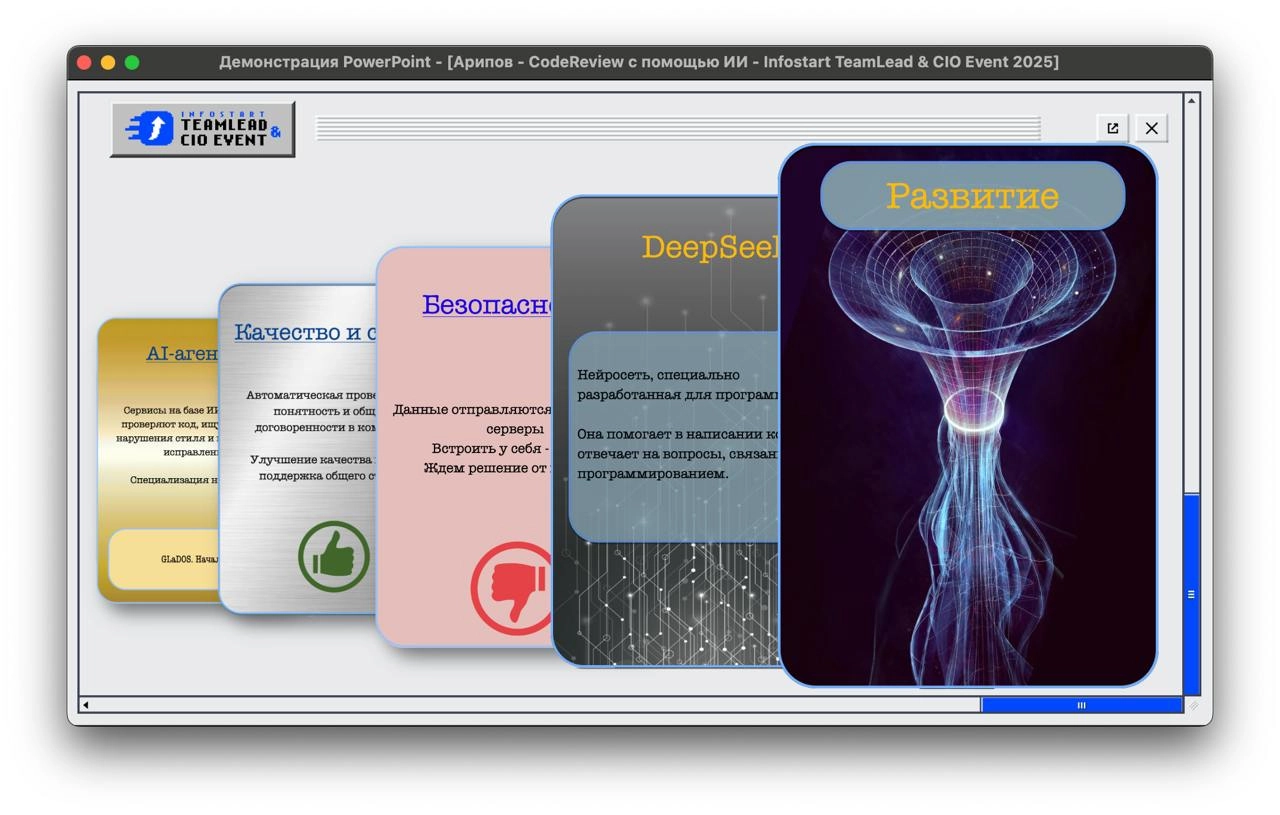
Task: Open the silver Качество card heading link
Action: (x=305, y=332)
